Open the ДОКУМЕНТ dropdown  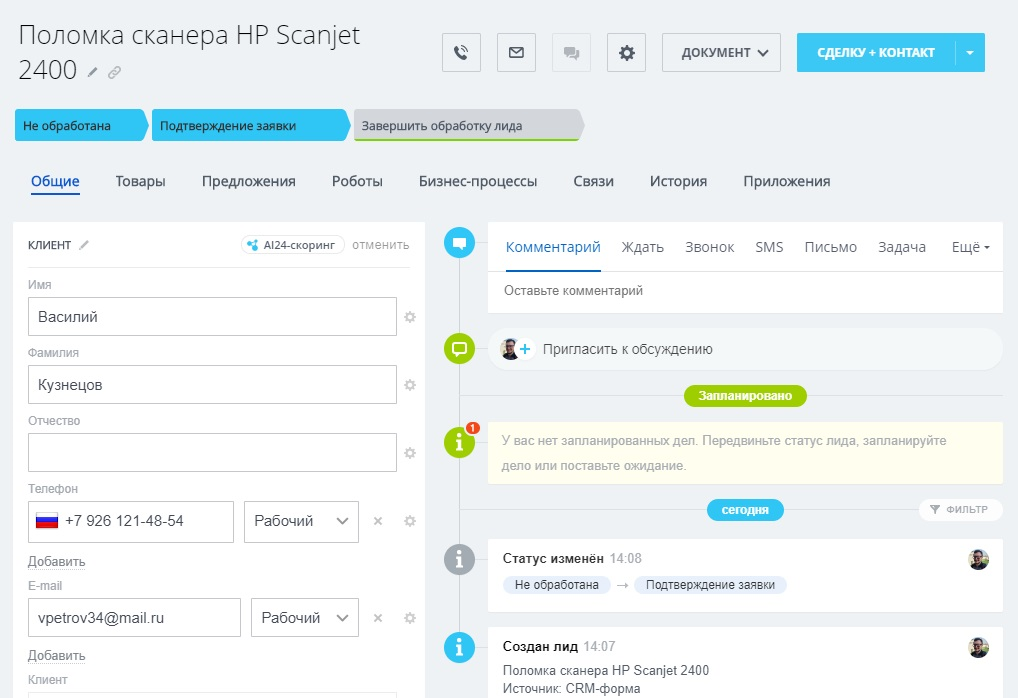pyautogui.click(x=721, y=53)
